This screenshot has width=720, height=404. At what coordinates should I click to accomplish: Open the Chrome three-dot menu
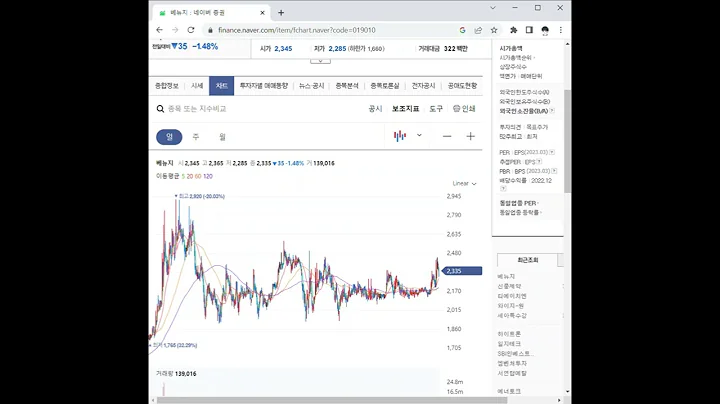561,30
